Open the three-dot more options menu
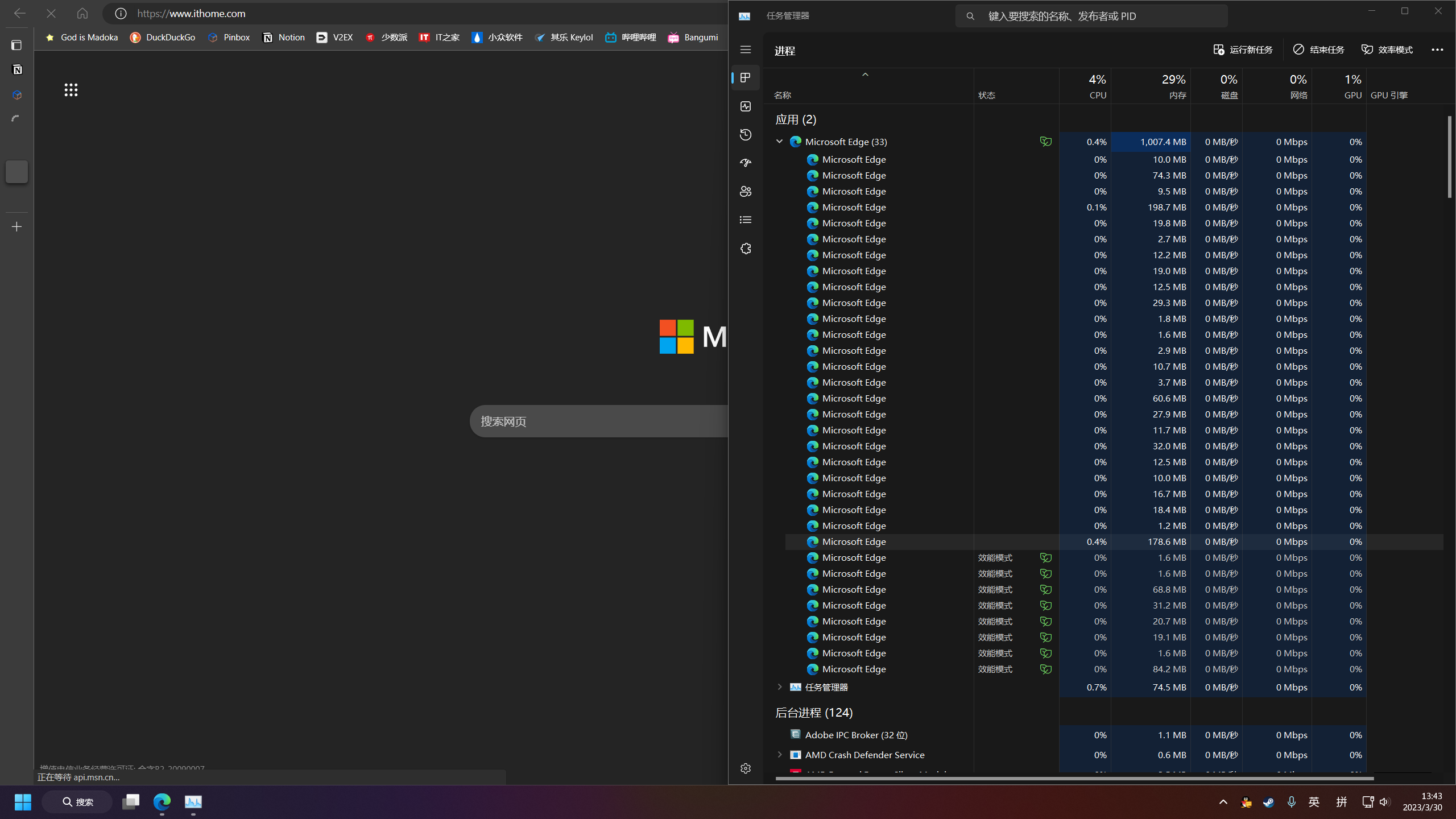The width and height of the screenshot is (1456, 819). coord(1437,50)
